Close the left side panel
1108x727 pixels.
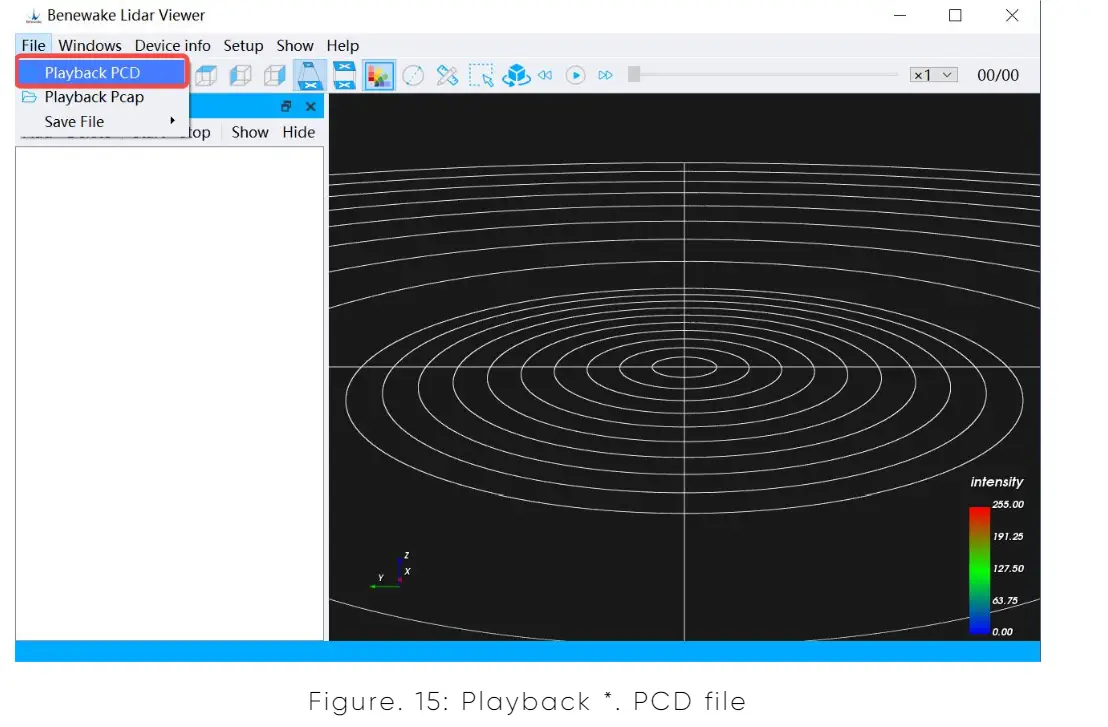click(x=310, y=106)
